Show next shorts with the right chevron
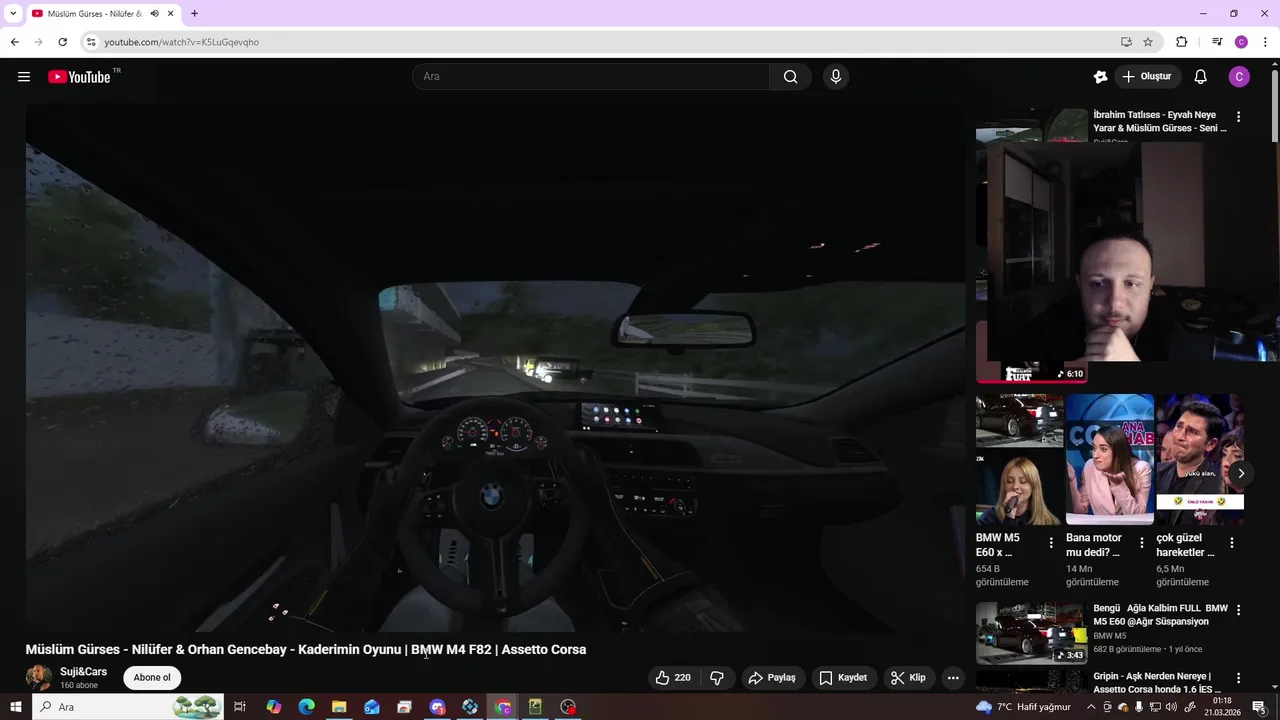The width and height of the screenshot is (1280, 720). point(1241,473)
